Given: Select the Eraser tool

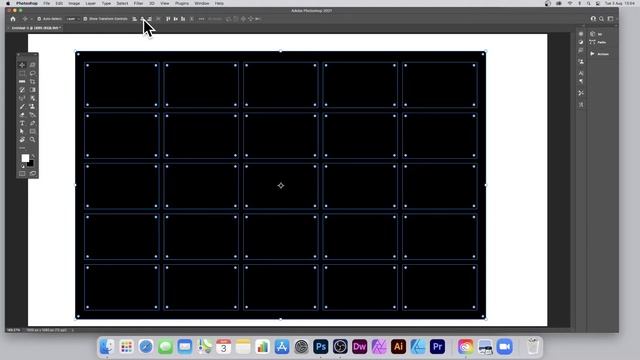Looking at the screenshot, I should click(x=22, y=115).
